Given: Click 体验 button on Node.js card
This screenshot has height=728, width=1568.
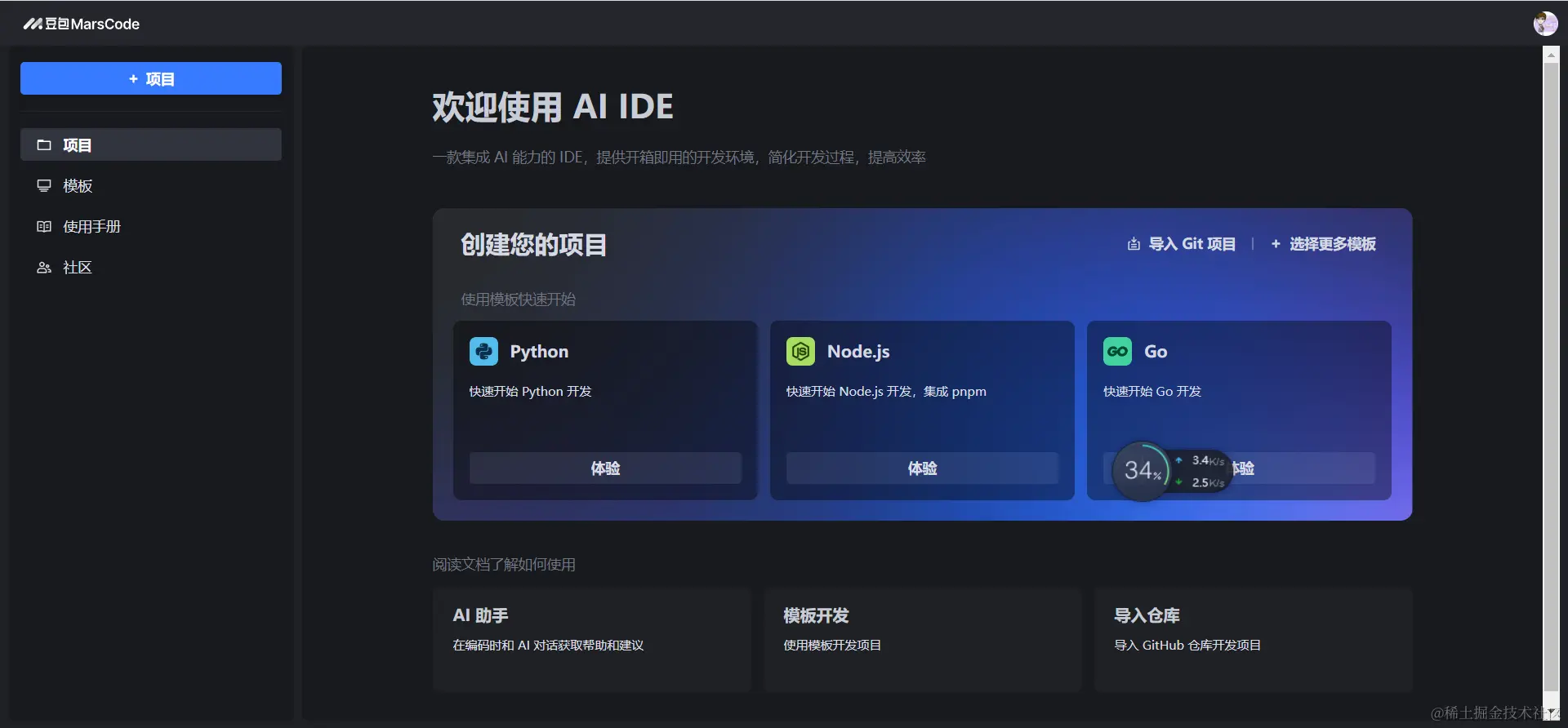Looking at the screenshot, I should click(x=922, y=468).
